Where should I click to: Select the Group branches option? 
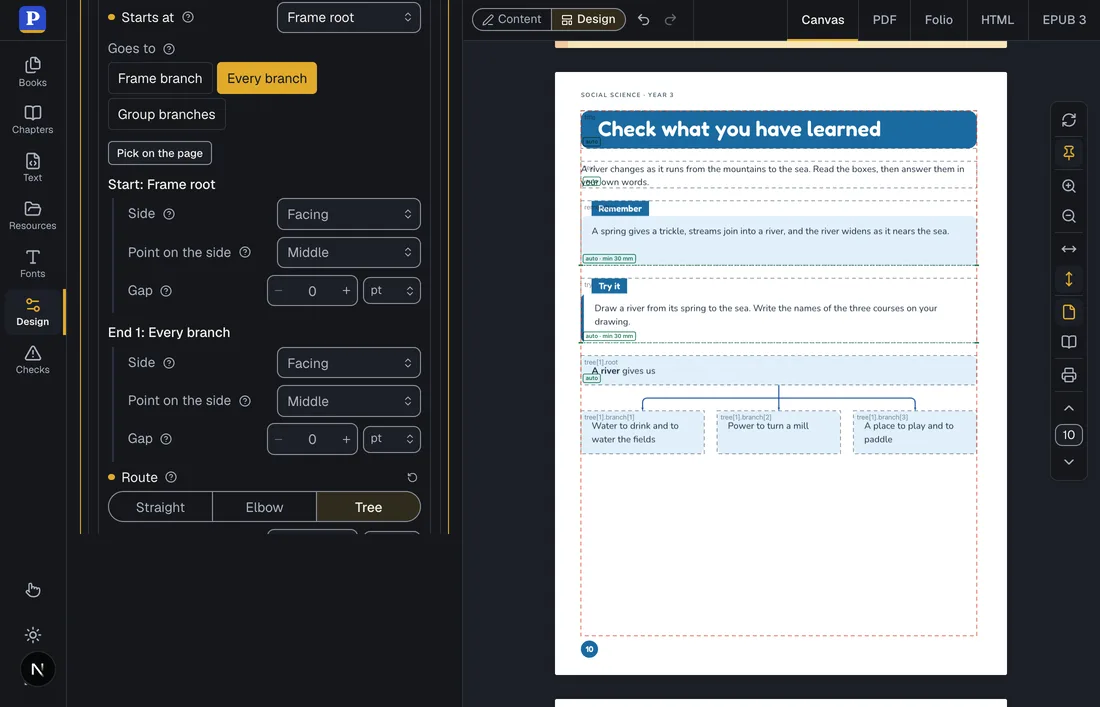point(166,114)
